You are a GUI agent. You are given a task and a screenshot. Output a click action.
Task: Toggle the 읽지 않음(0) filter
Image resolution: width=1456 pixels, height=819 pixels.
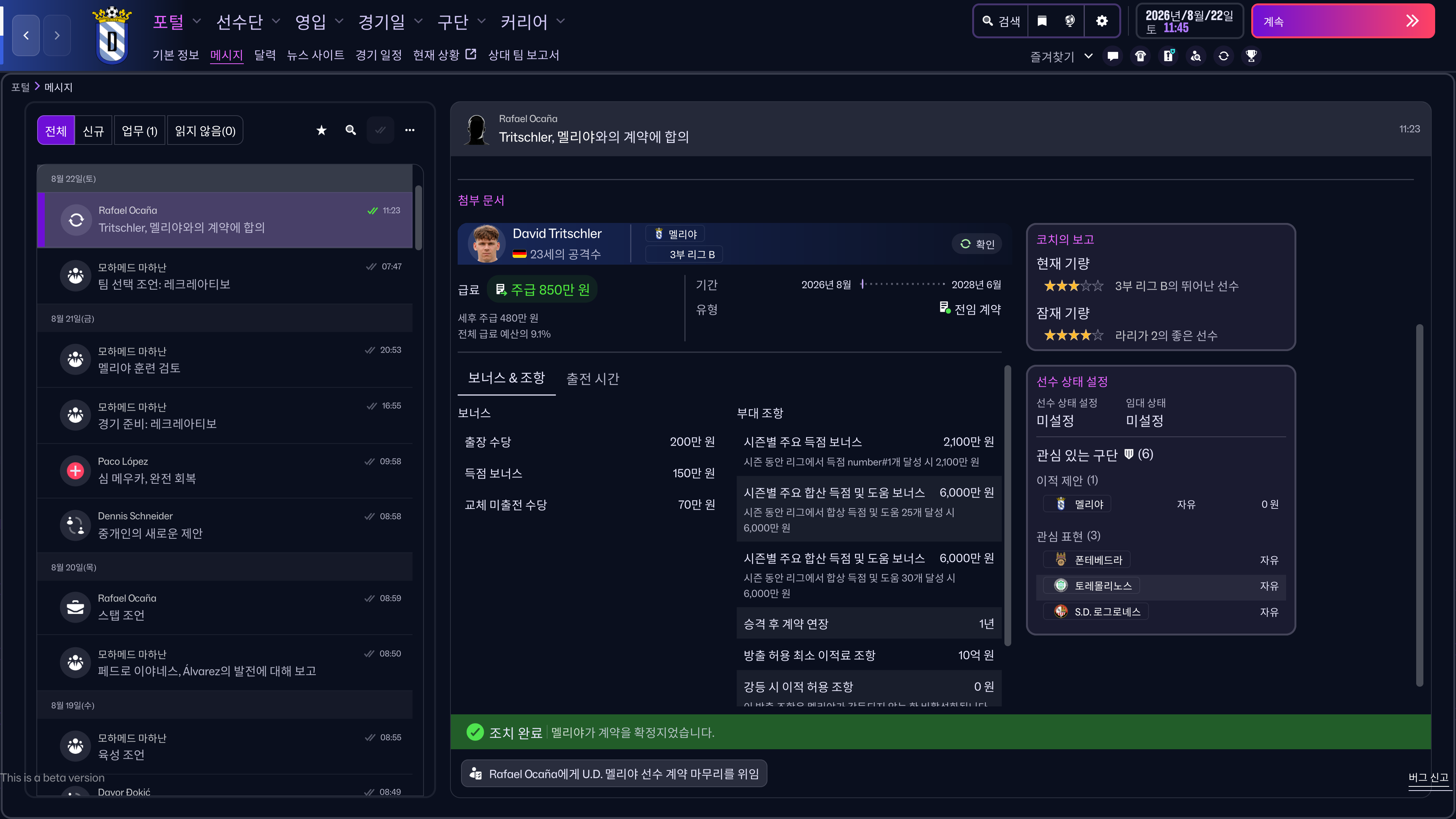[x=205, y=131]
